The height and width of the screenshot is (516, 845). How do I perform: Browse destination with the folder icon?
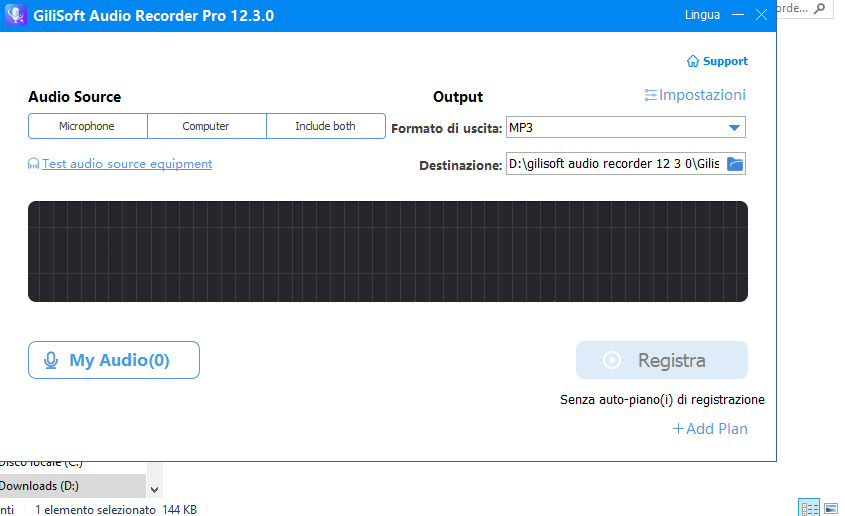click(x=735, y=164)
